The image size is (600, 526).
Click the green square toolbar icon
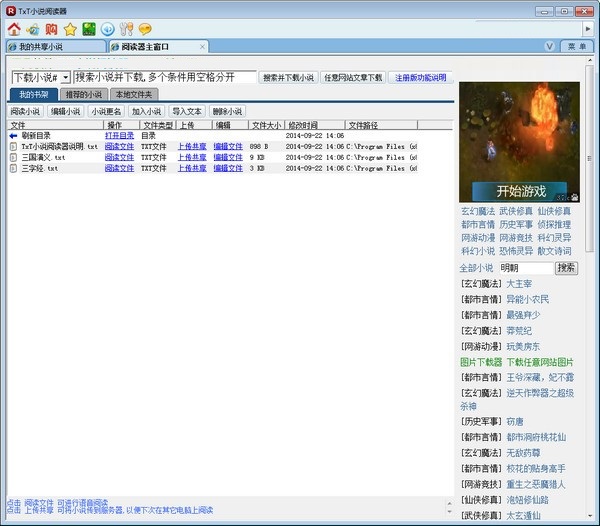coord(89,29)
